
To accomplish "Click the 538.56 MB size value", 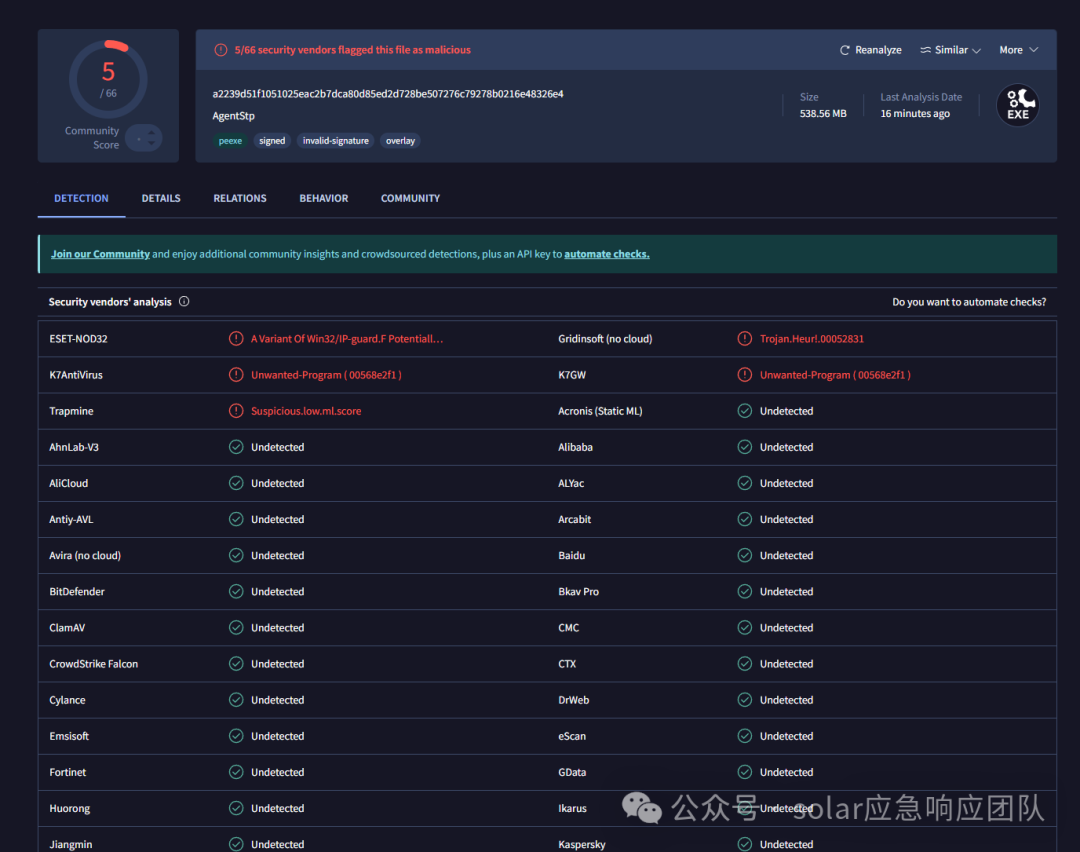I will coord(823,114).
